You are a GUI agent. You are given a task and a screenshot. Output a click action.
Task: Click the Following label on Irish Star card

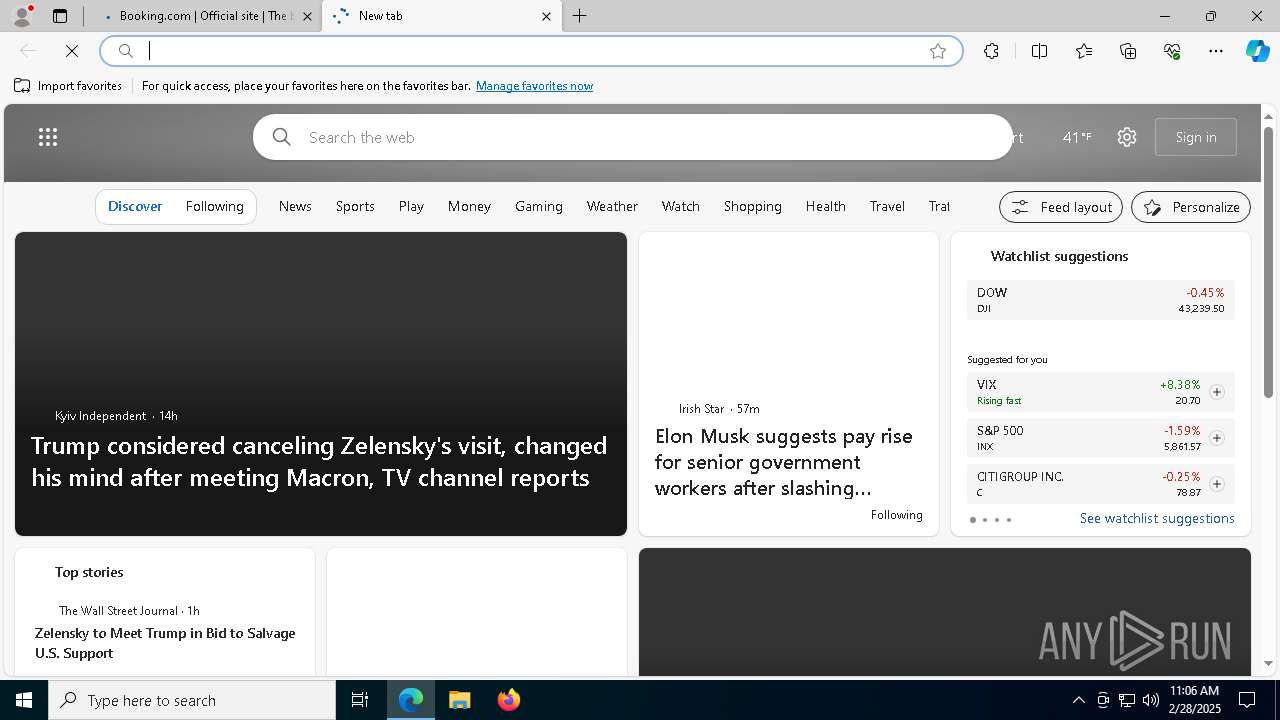tap(896, 515)
